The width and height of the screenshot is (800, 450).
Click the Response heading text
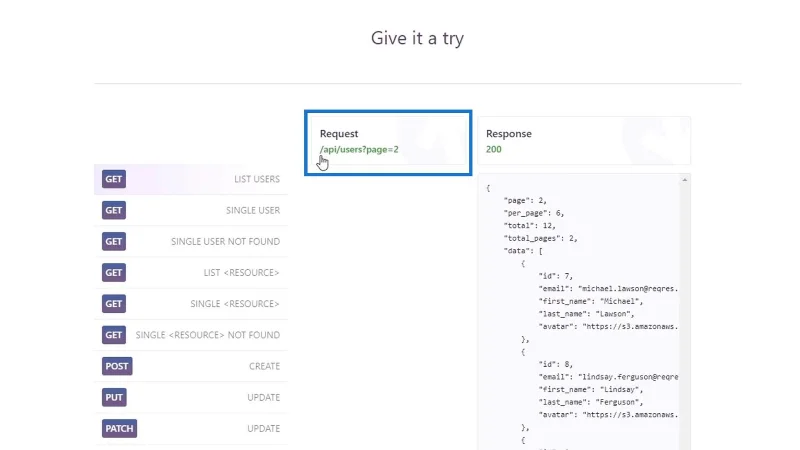(x=509, y=134)
